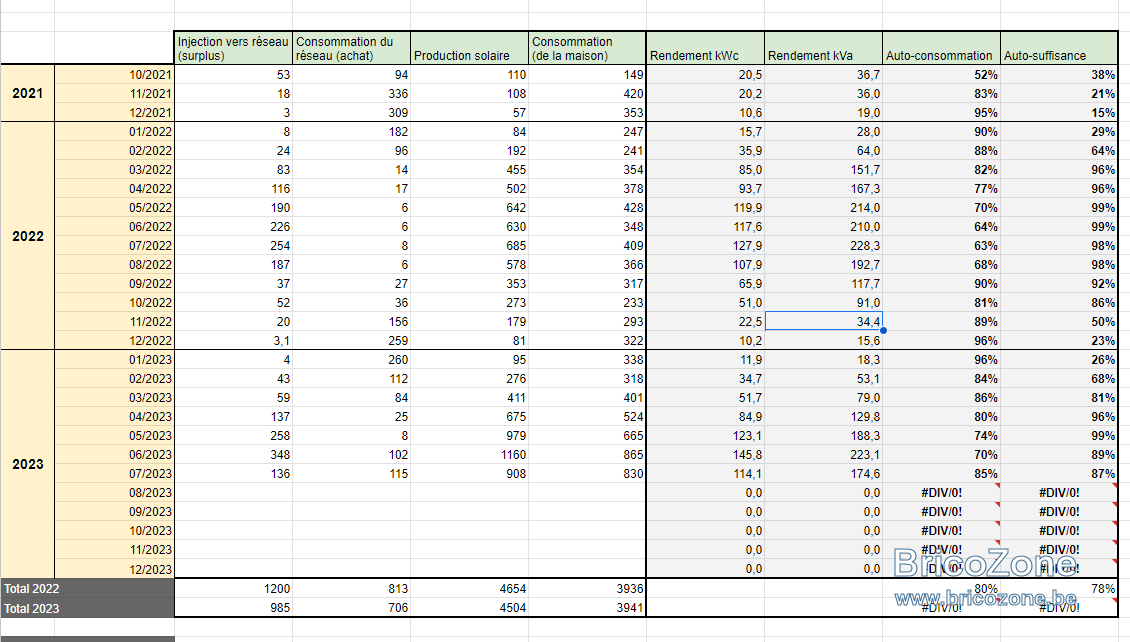The height and width of the screenshot is (642, 1130).
Task: Click the 12/2021 date cell
Action: point(115,112)
